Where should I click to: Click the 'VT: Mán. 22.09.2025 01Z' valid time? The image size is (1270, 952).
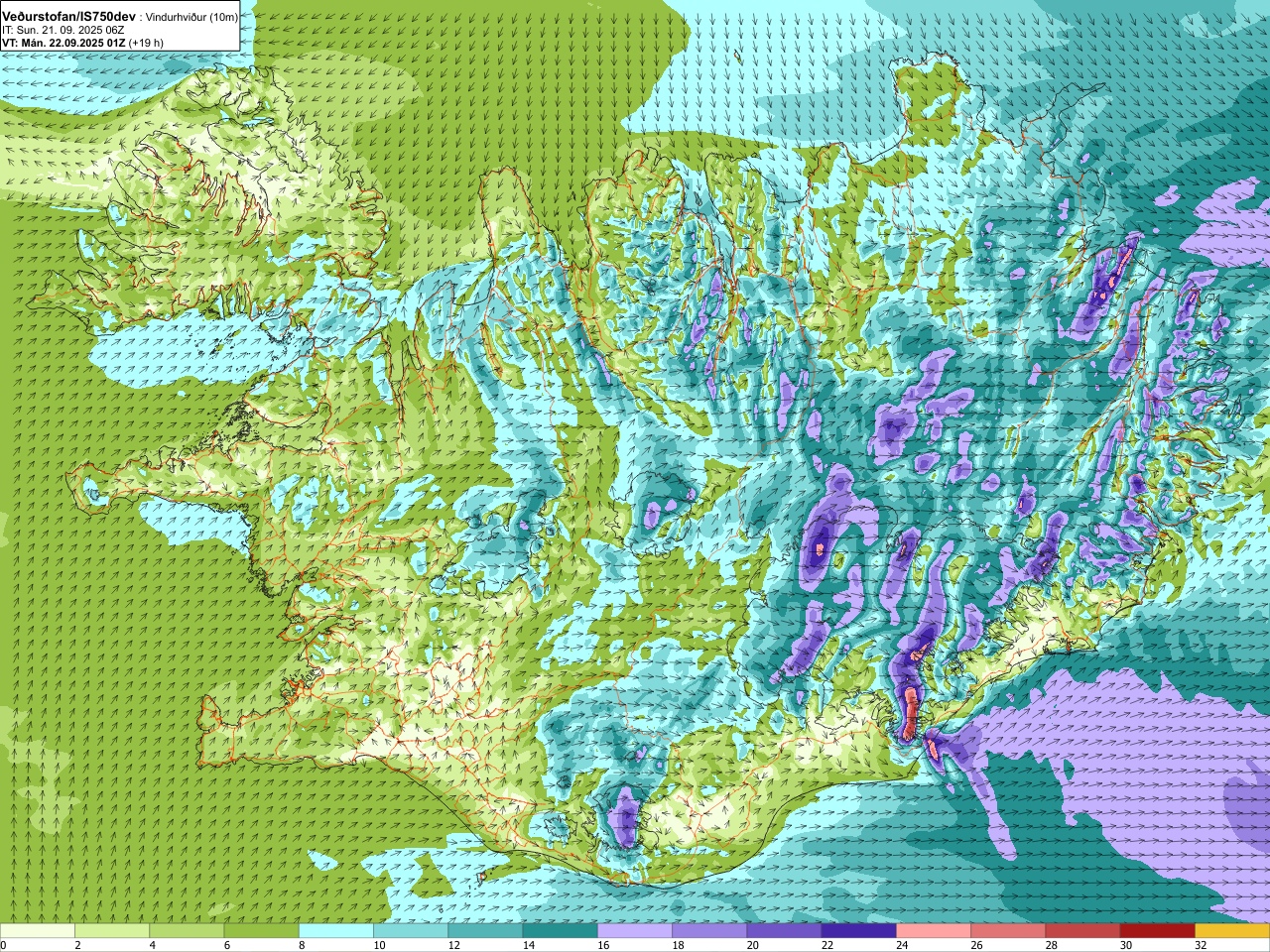(x=63, y=43)
